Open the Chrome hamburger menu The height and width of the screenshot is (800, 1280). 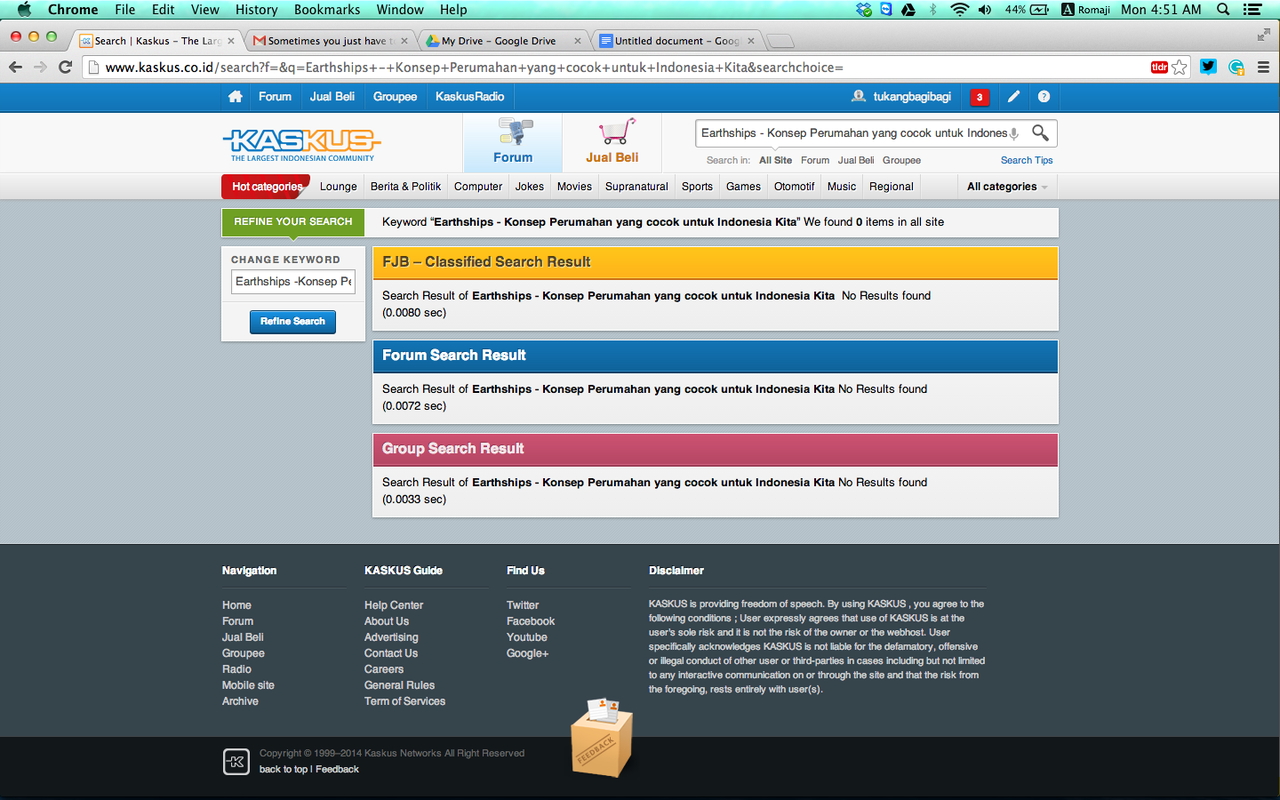tap(1264, 67)
